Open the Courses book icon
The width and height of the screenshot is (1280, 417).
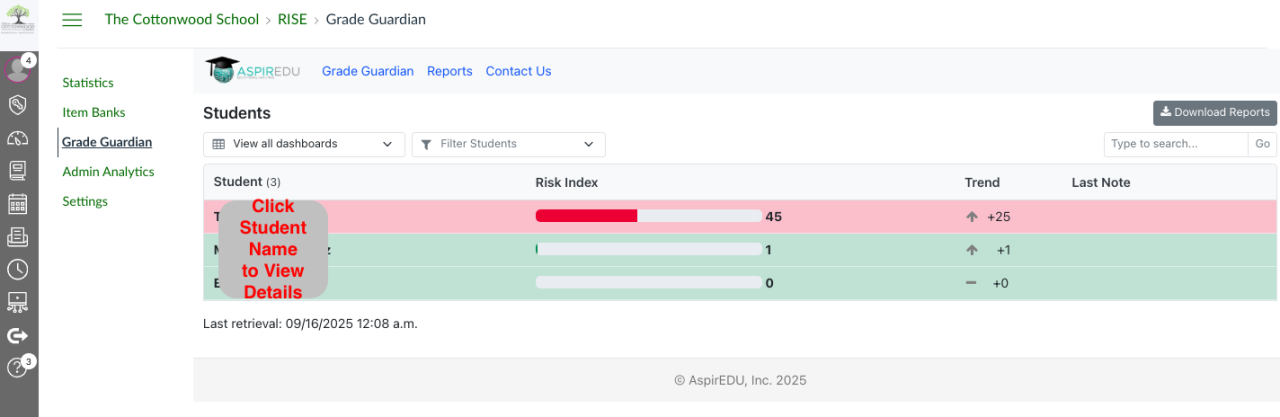coord(17,171)
